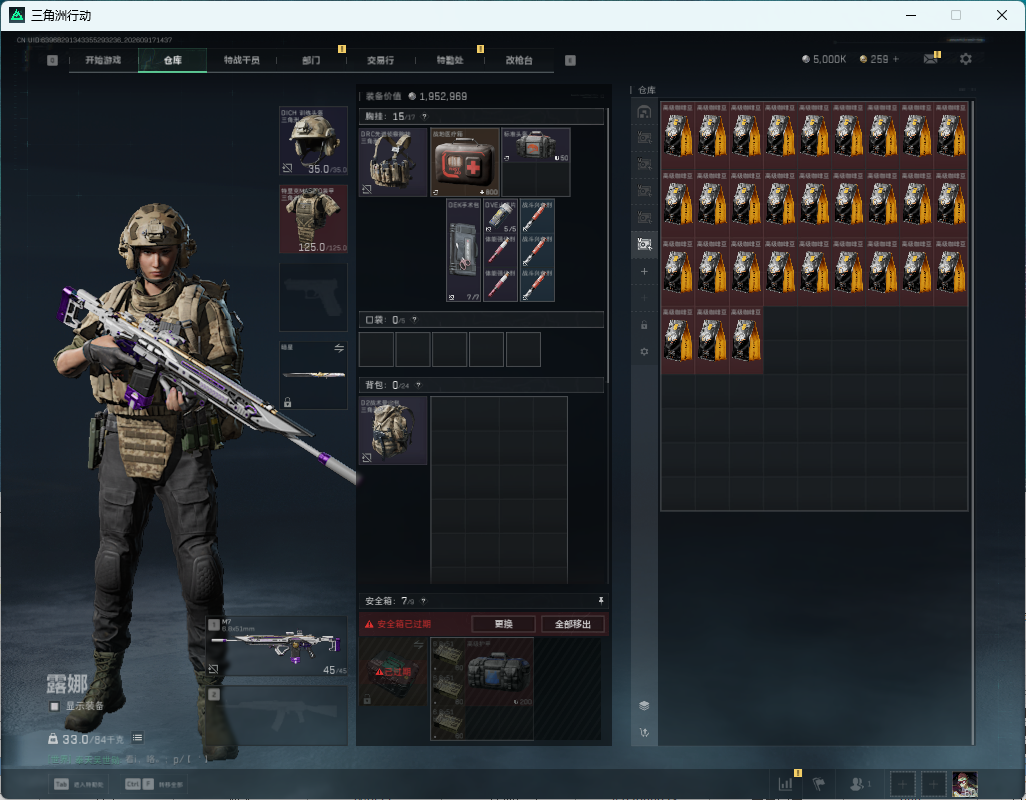Click the plus beside 259 currency
Screen dimensions: 1026x800
(896, 59)
